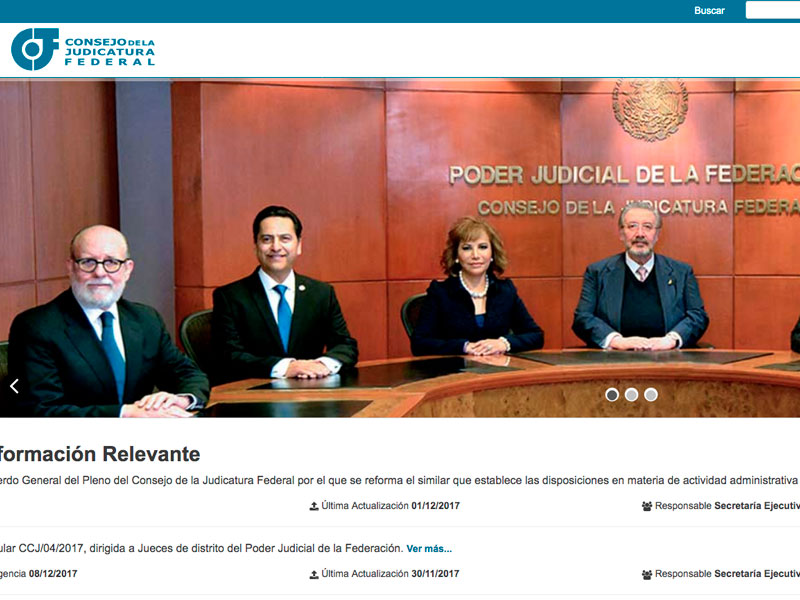This screenshot has width=800, height=600.
Task: Click the 'Información Relevante' heading
Action: tap(100, 454)
